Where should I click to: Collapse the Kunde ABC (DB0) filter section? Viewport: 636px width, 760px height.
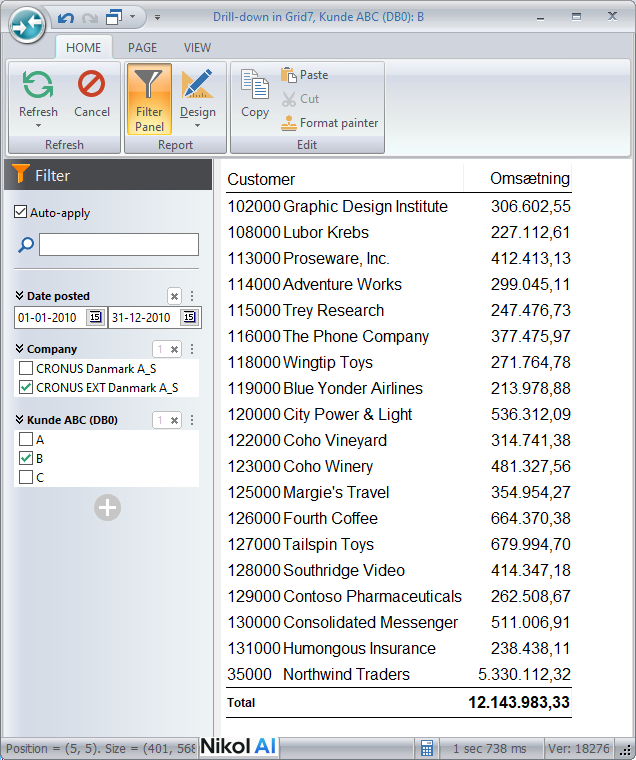(19, 419)
